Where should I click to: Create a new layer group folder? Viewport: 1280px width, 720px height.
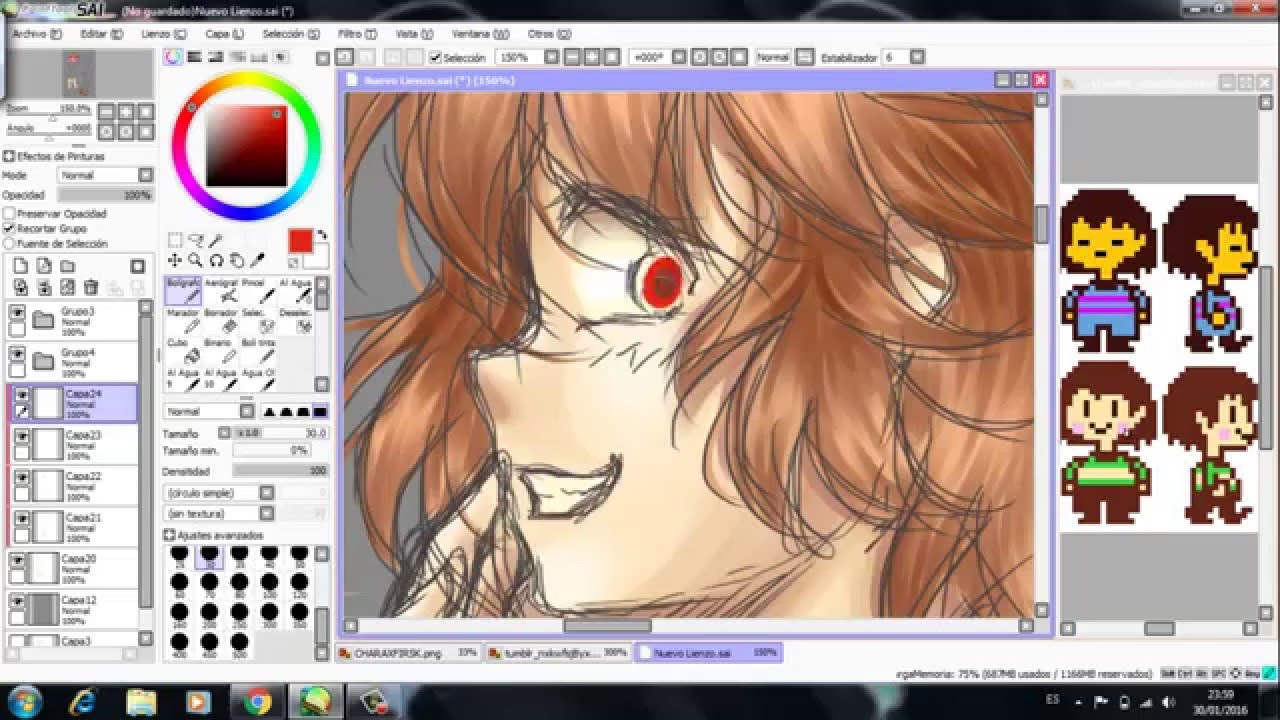[x=67, y=266]
